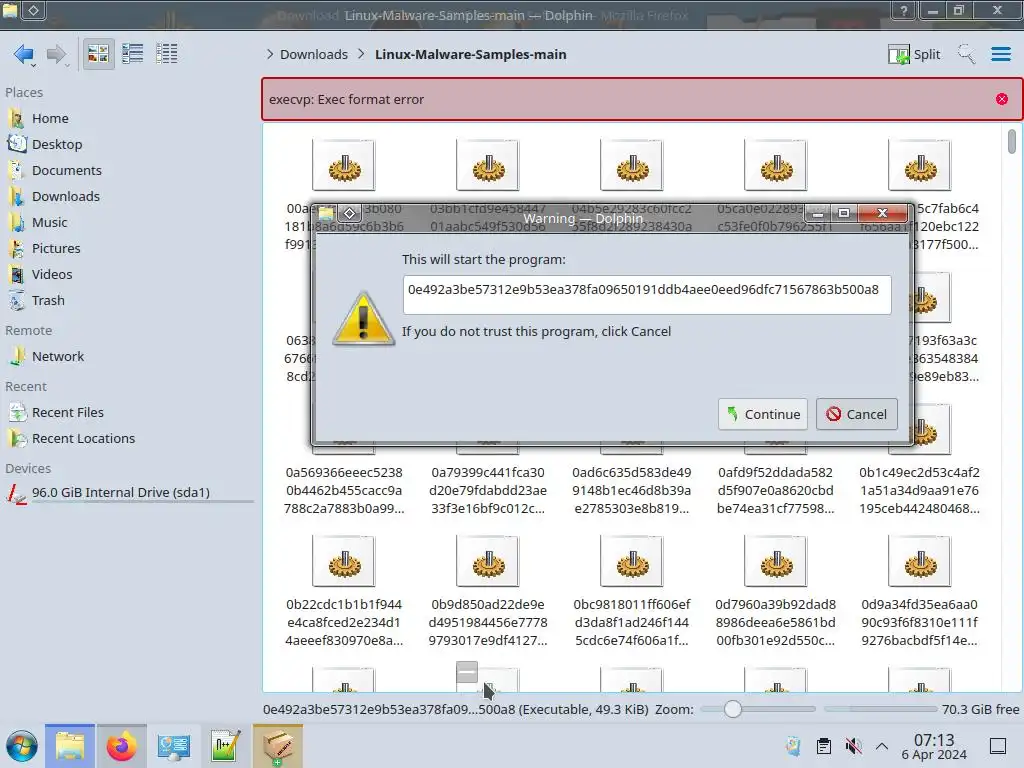Open the system settings taskbar icon
Viewport: 1024px width, 768px height.
coord(174,746)
